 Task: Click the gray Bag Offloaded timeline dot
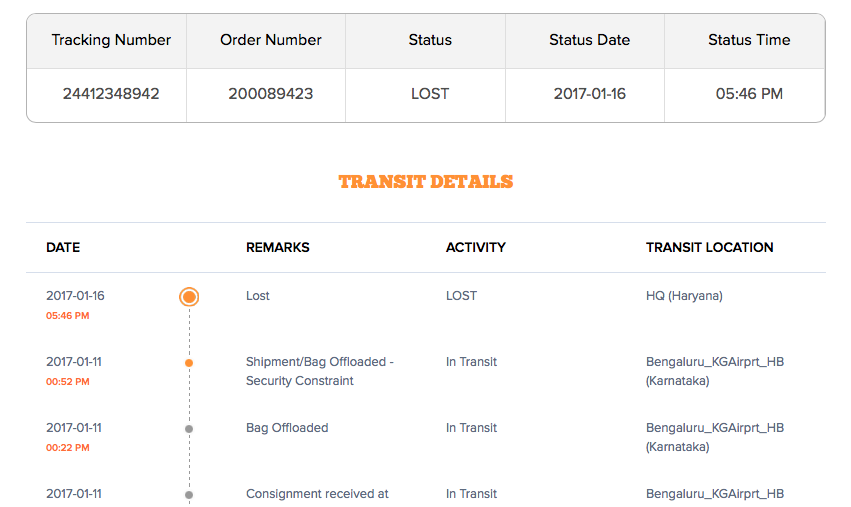point(189,429)
